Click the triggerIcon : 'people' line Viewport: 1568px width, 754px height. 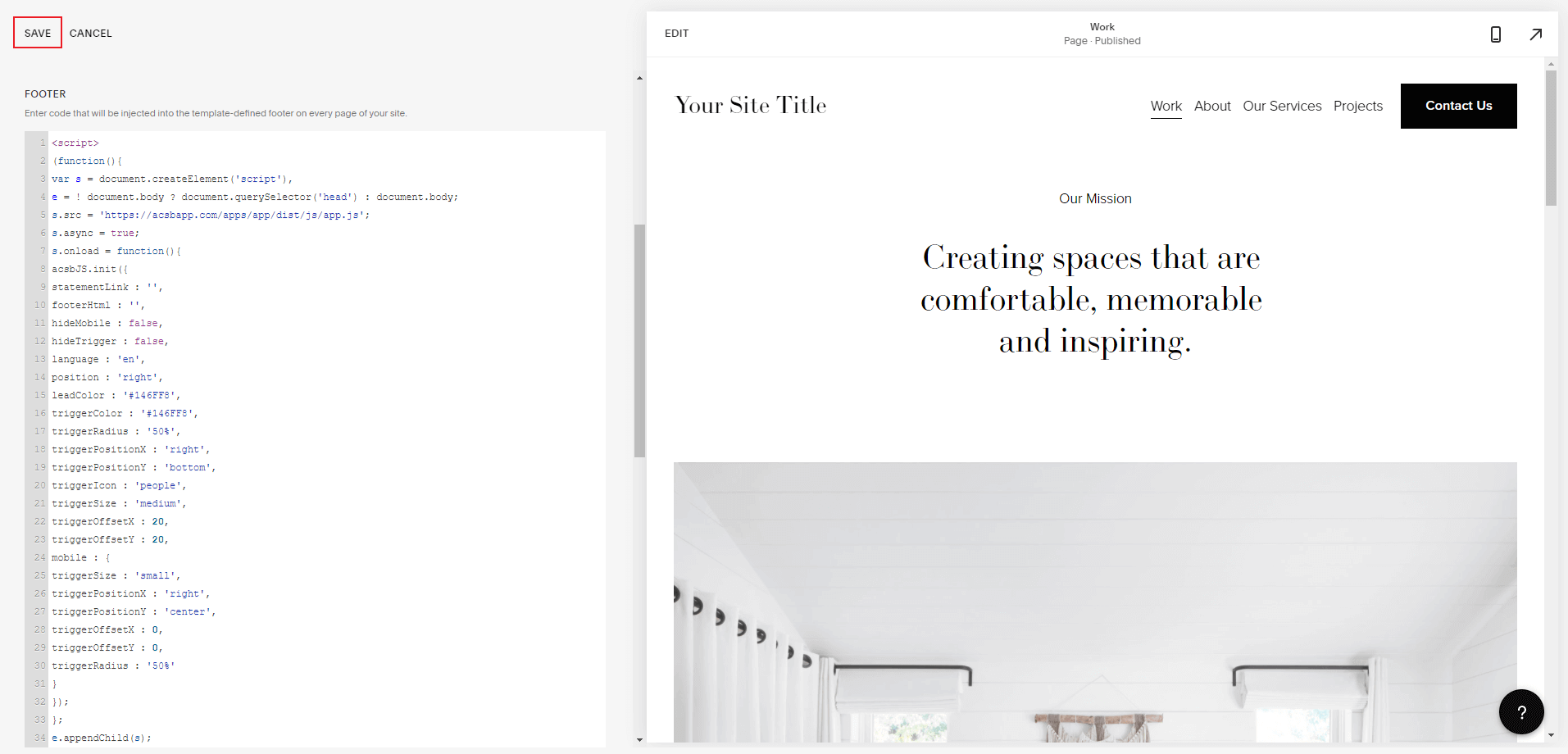pyautogui.click(x=120, y=485)
